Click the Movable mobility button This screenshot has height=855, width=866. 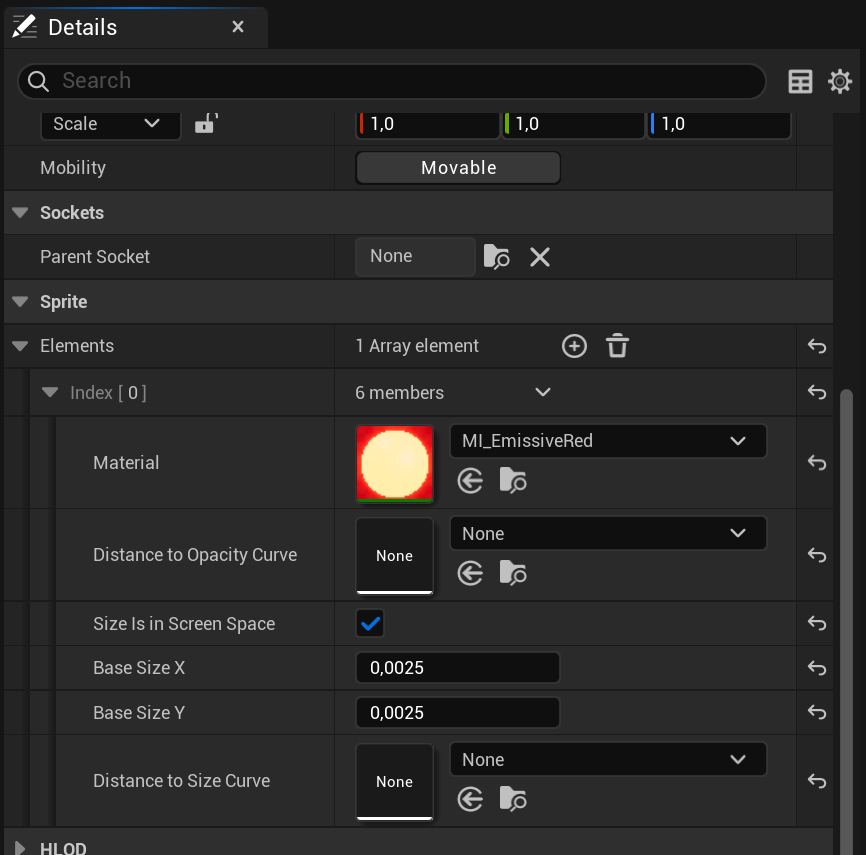coord(458,167)
